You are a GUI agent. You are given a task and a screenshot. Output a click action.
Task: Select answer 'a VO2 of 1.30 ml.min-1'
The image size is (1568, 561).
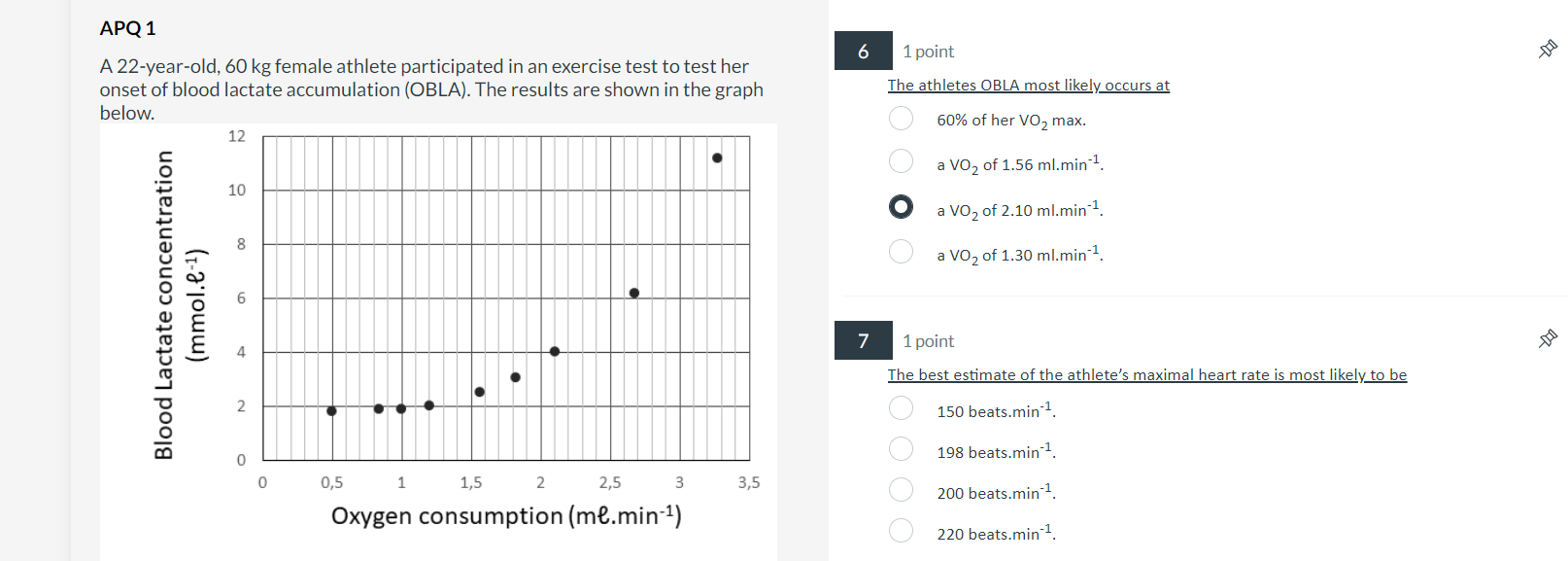[901, 252]
